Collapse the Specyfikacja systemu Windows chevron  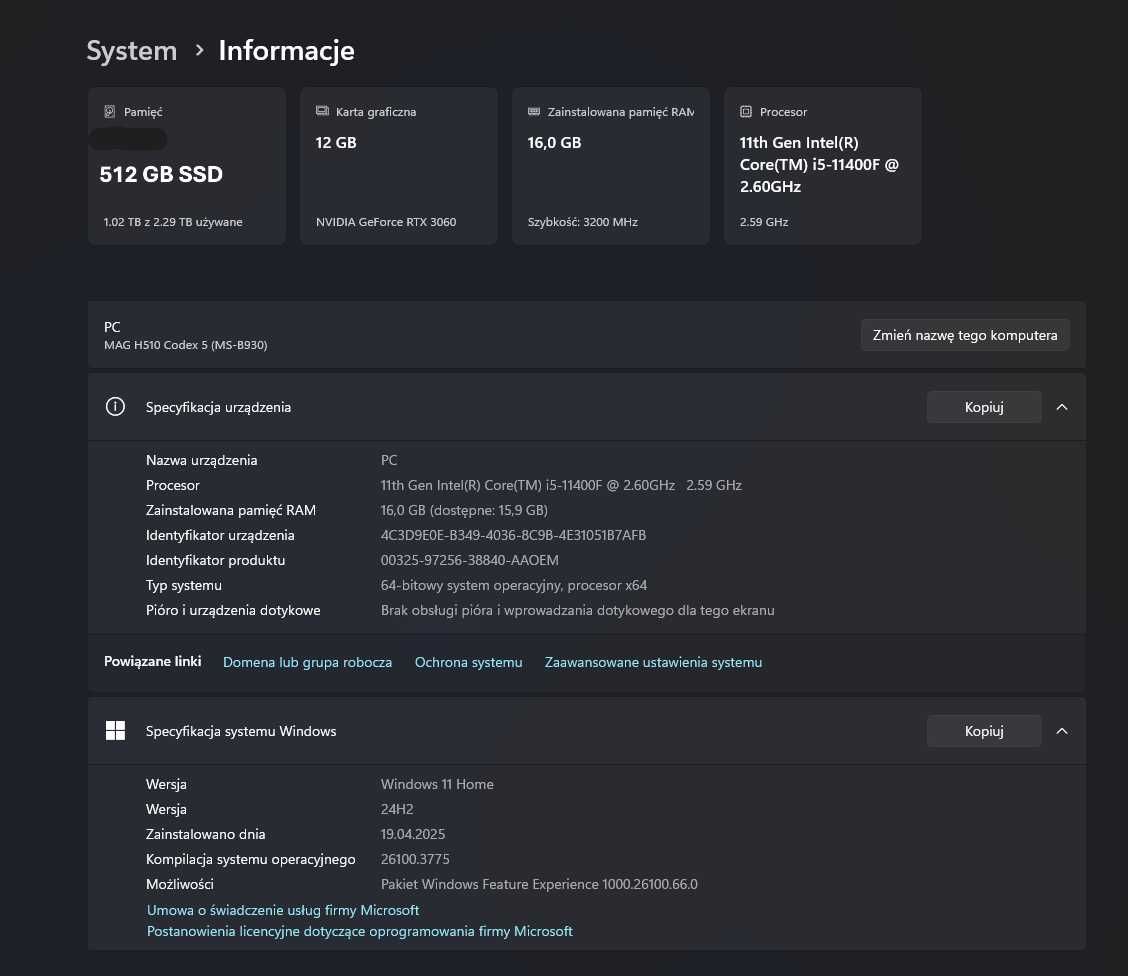click(x=1062, y=731)
